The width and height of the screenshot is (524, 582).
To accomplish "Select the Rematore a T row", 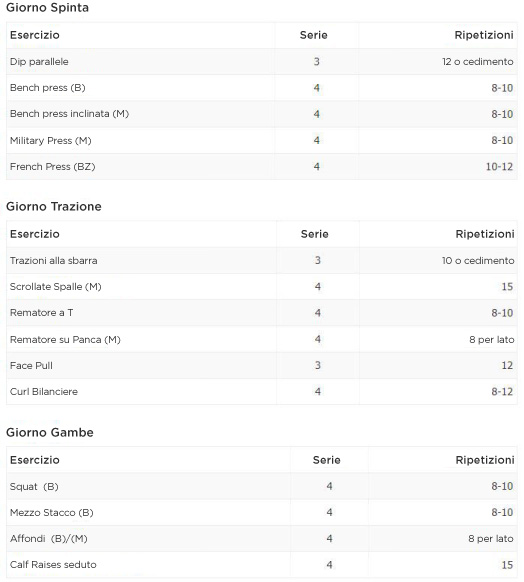I will click(x=262, y=313).
